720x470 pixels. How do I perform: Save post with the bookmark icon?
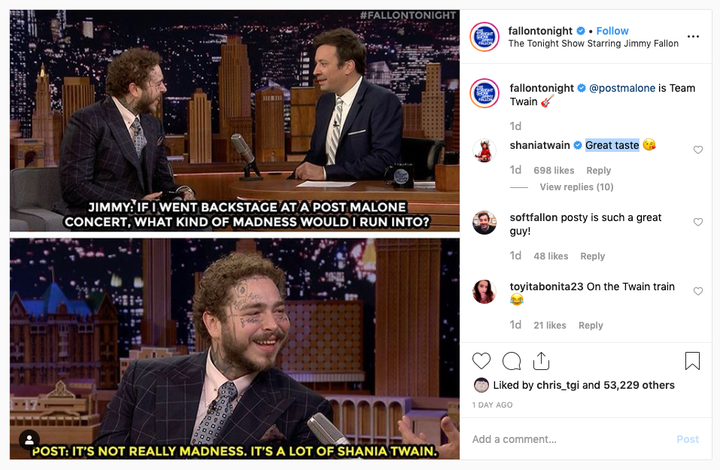pos(692,361)
